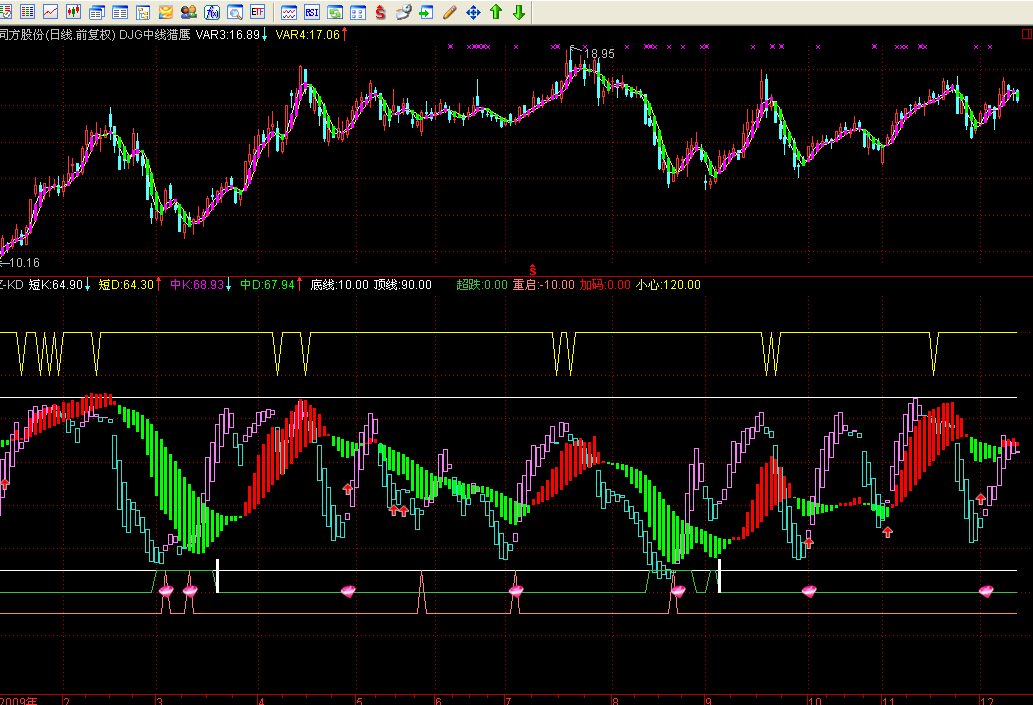Screen dimensions: 1033x705
Task: Click the green refresh toolbar icon
Action: [x=334, y=12]
